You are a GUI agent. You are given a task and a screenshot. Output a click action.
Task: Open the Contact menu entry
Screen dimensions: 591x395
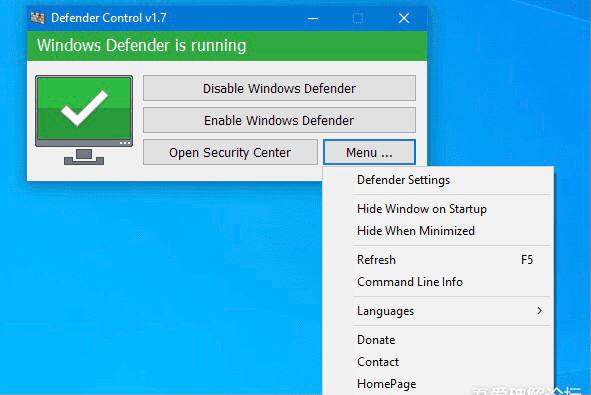[x=438, y=362]
